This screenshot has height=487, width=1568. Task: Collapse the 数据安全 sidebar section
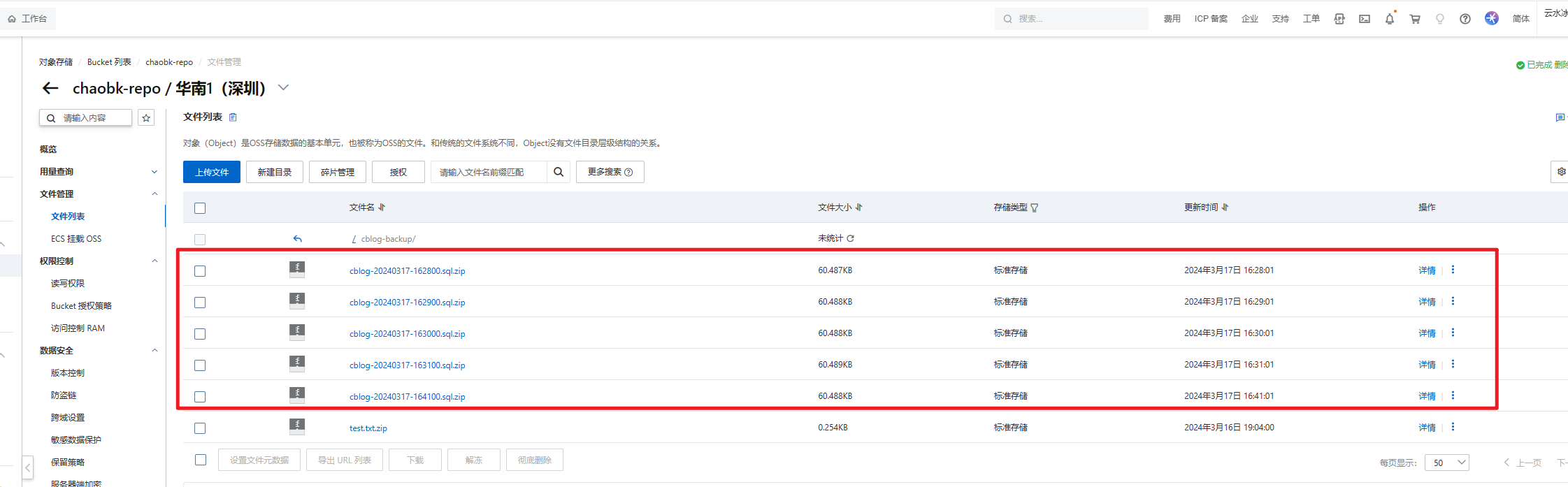[x=154, y=350]
